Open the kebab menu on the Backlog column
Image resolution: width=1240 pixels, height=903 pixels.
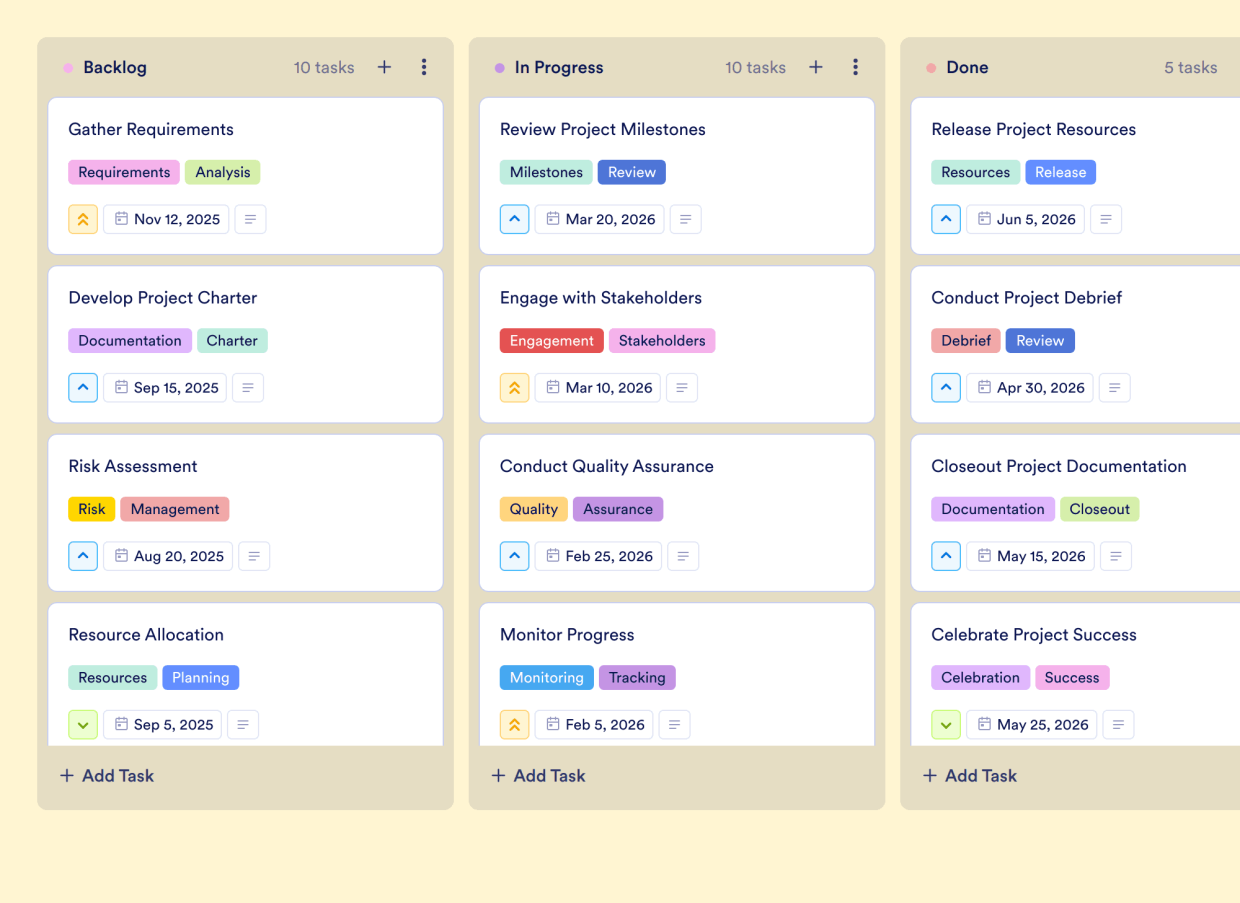tap(424, 67)
